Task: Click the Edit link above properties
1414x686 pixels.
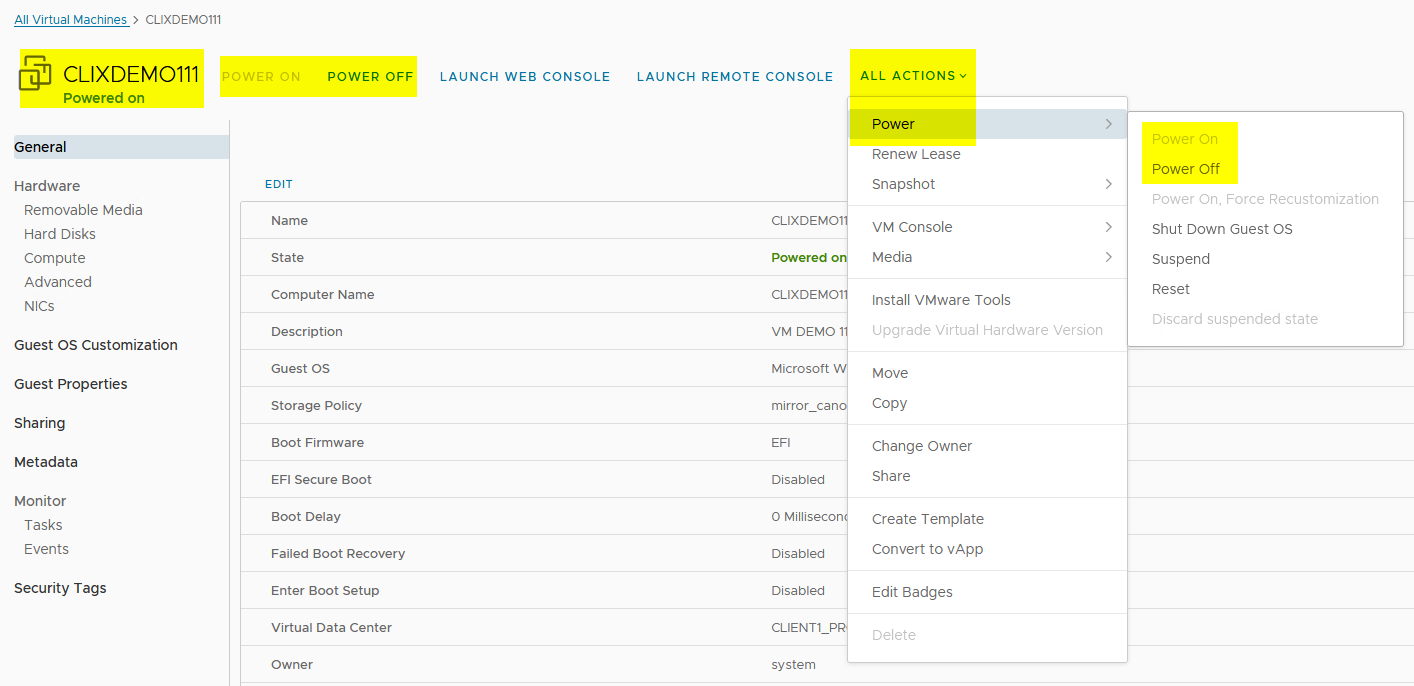Action: tap(278, 184)
